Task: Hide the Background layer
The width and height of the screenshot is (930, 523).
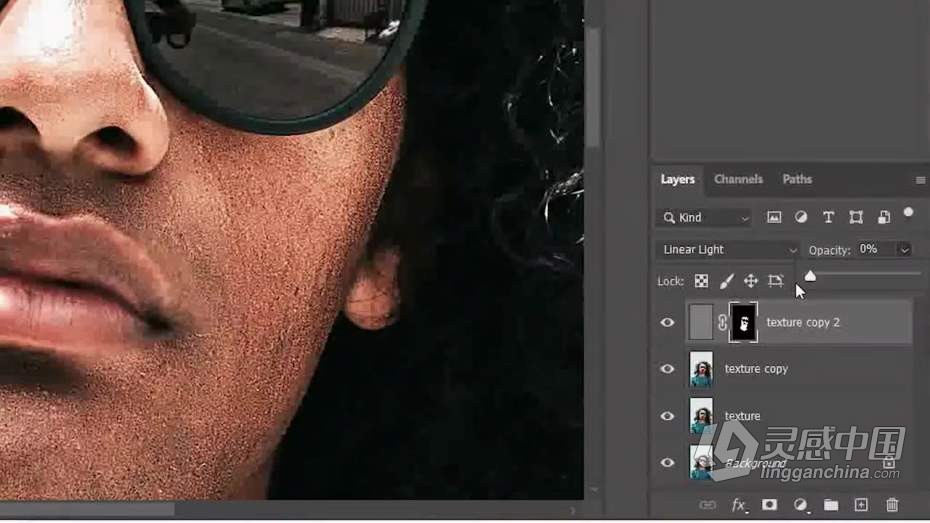Action: (667, 463)
